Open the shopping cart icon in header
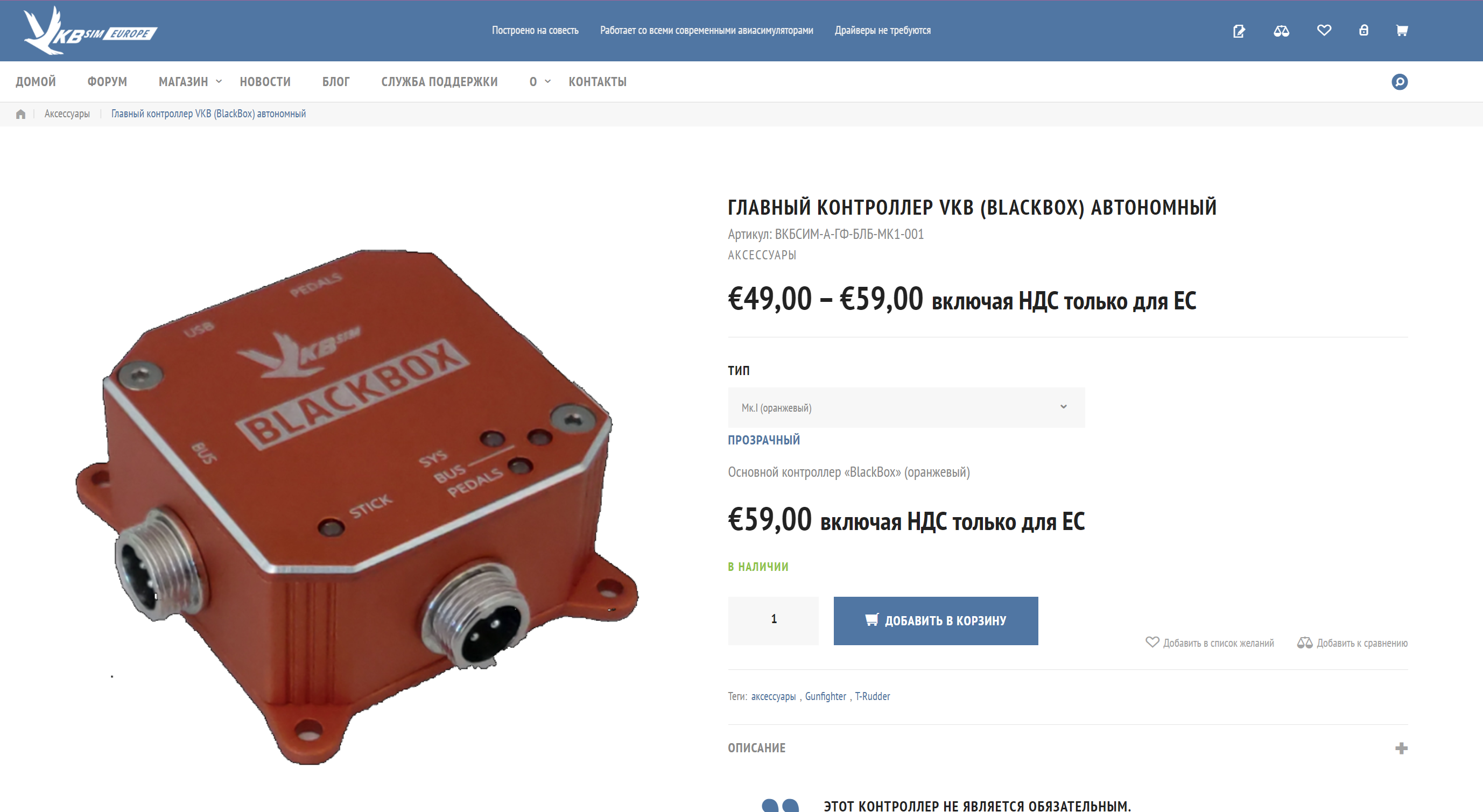1483x812 pixels. pyautogui.click(x=1402, y=30)
